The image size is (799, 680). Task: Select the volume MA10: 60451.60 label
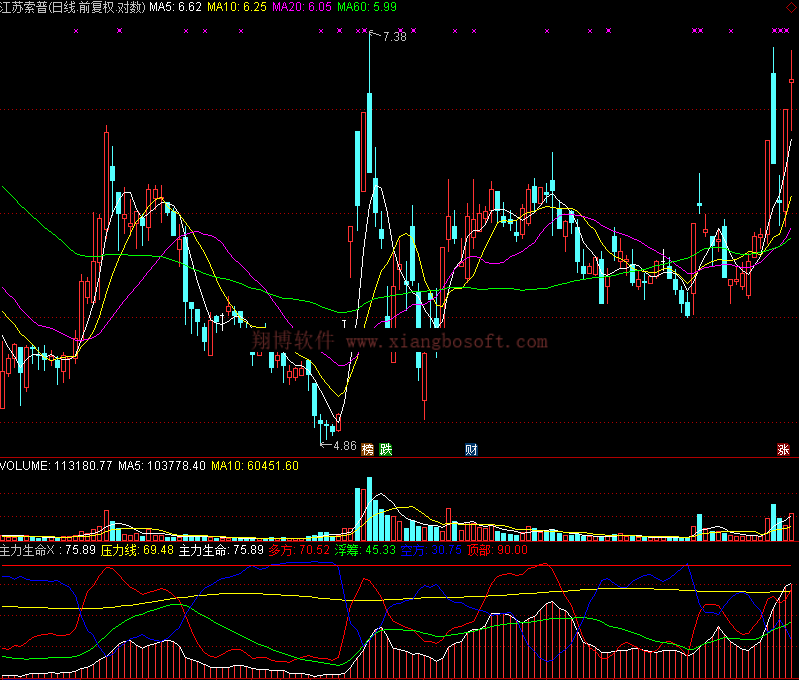255,466
